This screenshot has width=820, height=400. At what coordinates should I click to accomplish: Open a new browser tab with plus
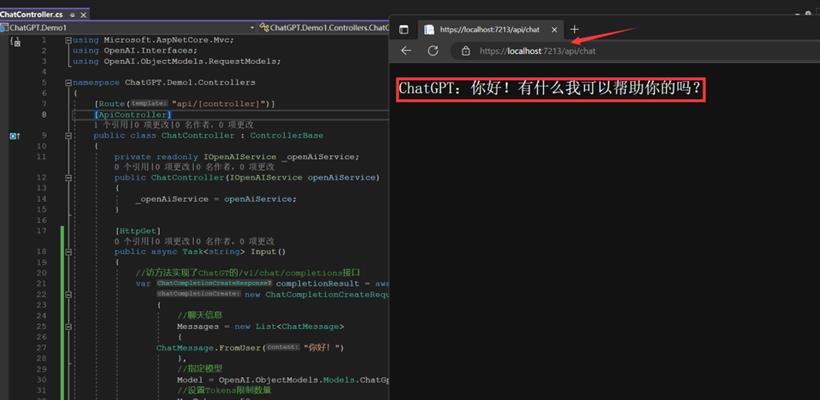pyautogui.click(x=574, y=29)
